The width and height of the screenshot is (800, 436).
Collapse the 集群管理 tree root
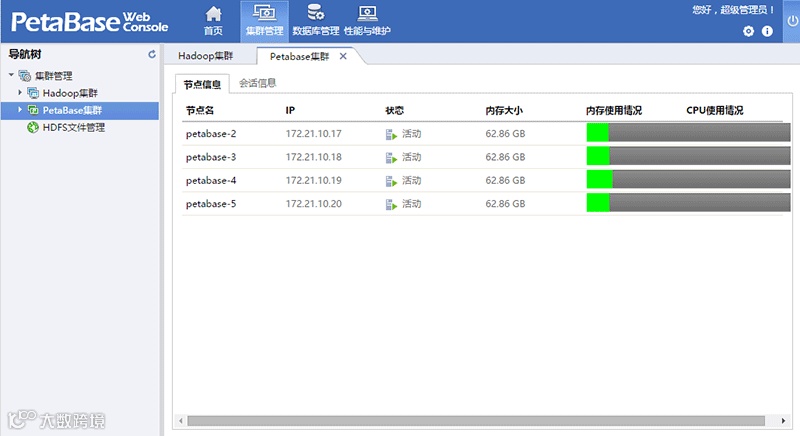[11, 75]
